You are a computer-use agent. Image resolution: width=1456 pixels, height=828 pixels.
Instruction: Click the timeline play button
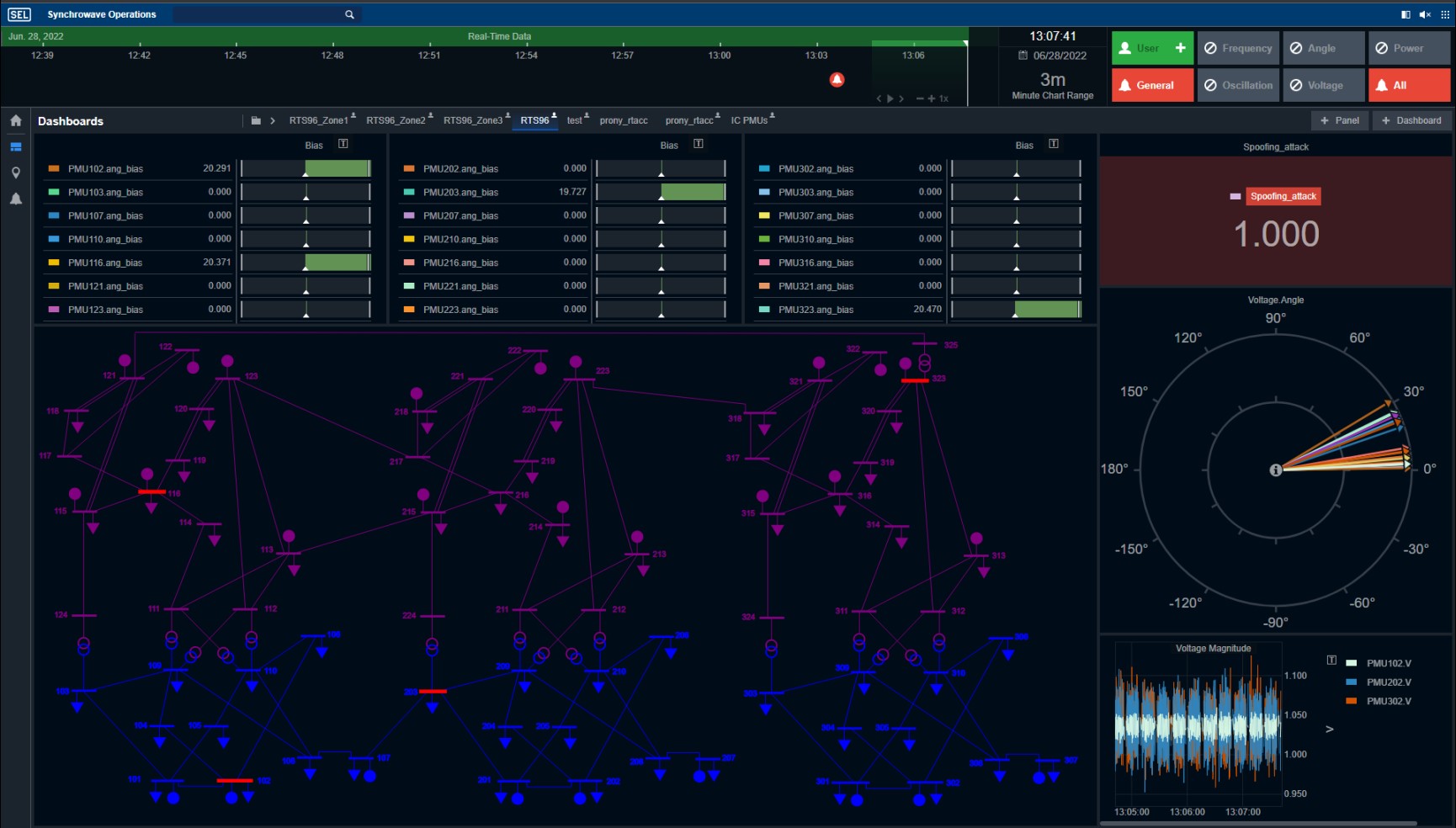click(x=890, y=98)
